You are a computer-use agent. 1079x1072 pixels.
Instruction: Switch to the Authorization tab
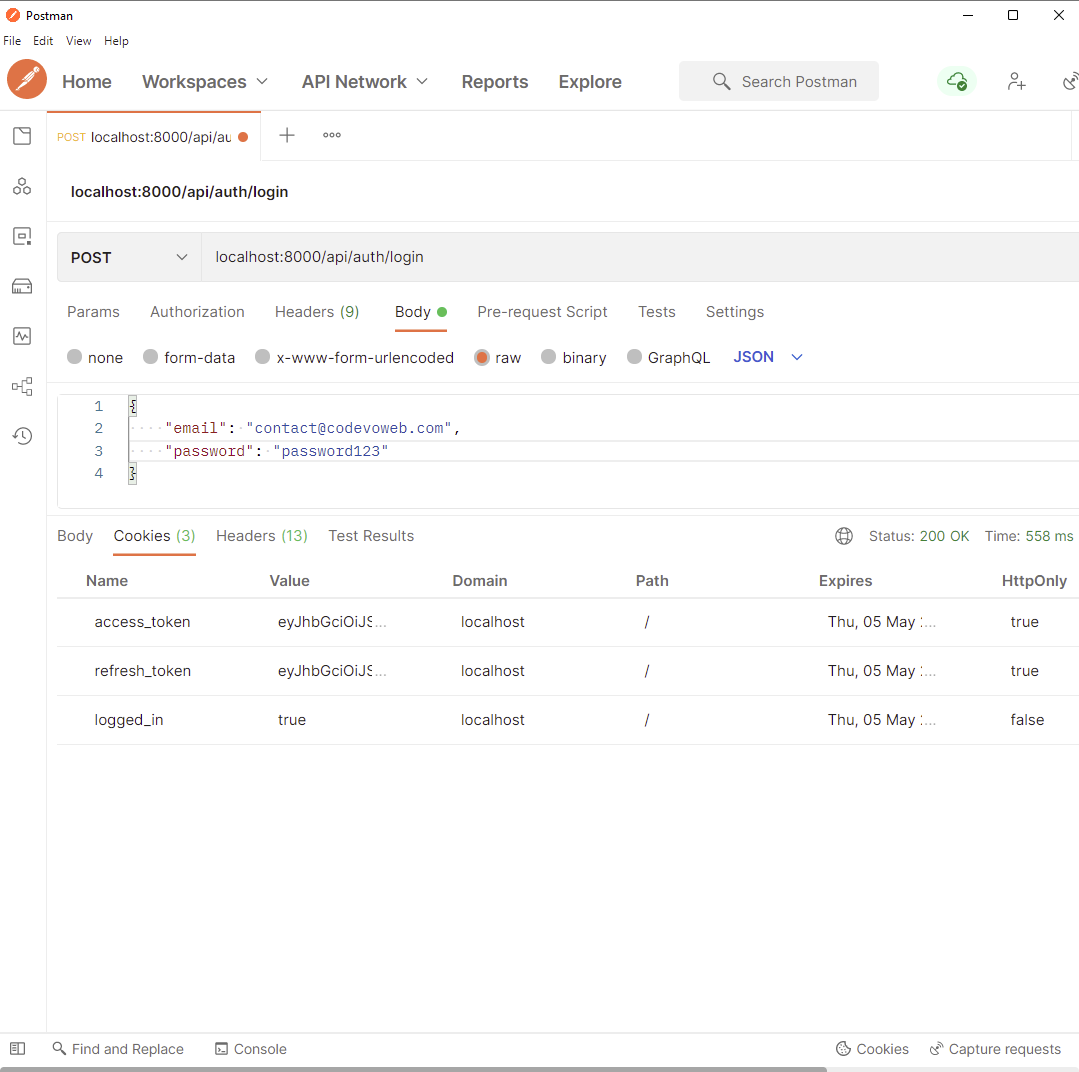(197, 312)
